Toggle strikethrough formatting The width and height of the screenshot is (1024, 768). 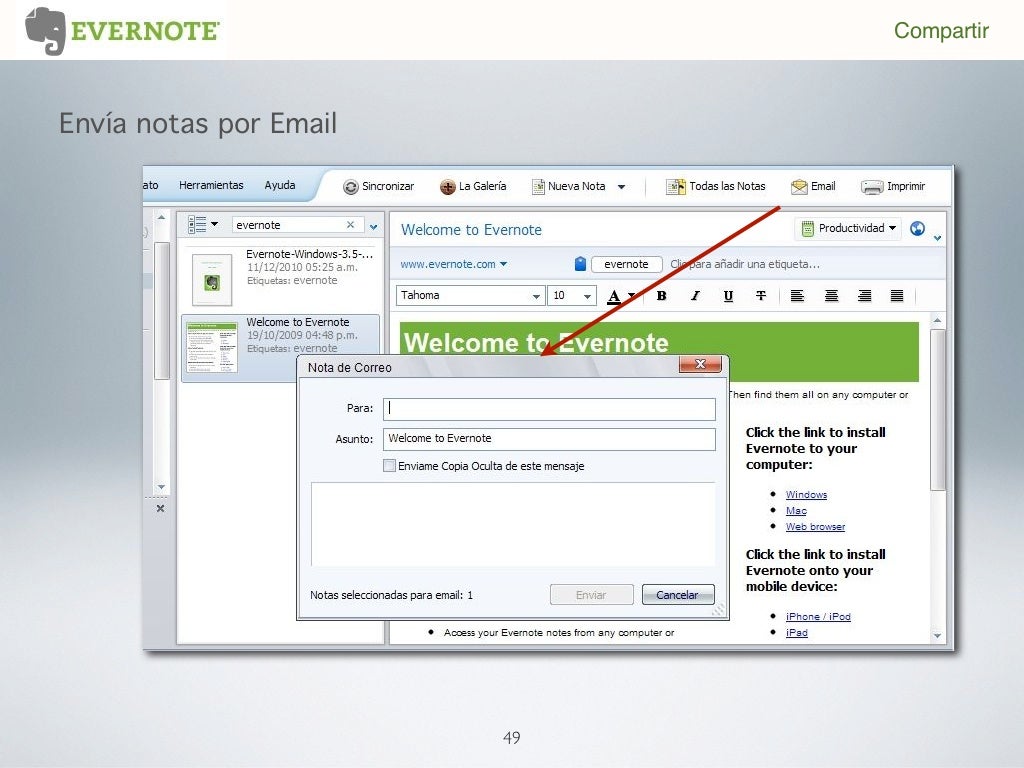(x=761, y=296)
